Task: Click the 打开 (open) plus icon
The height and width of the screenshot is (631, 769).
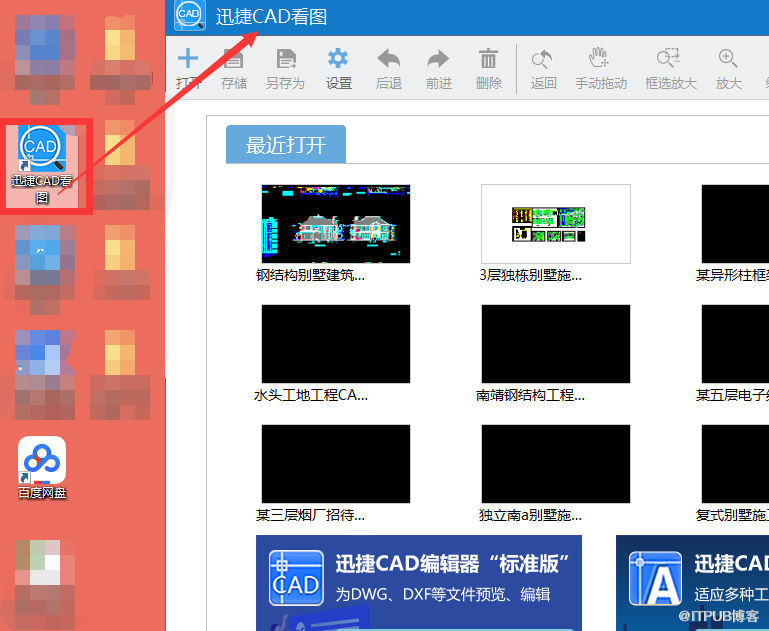Action: tap(188, 59)
